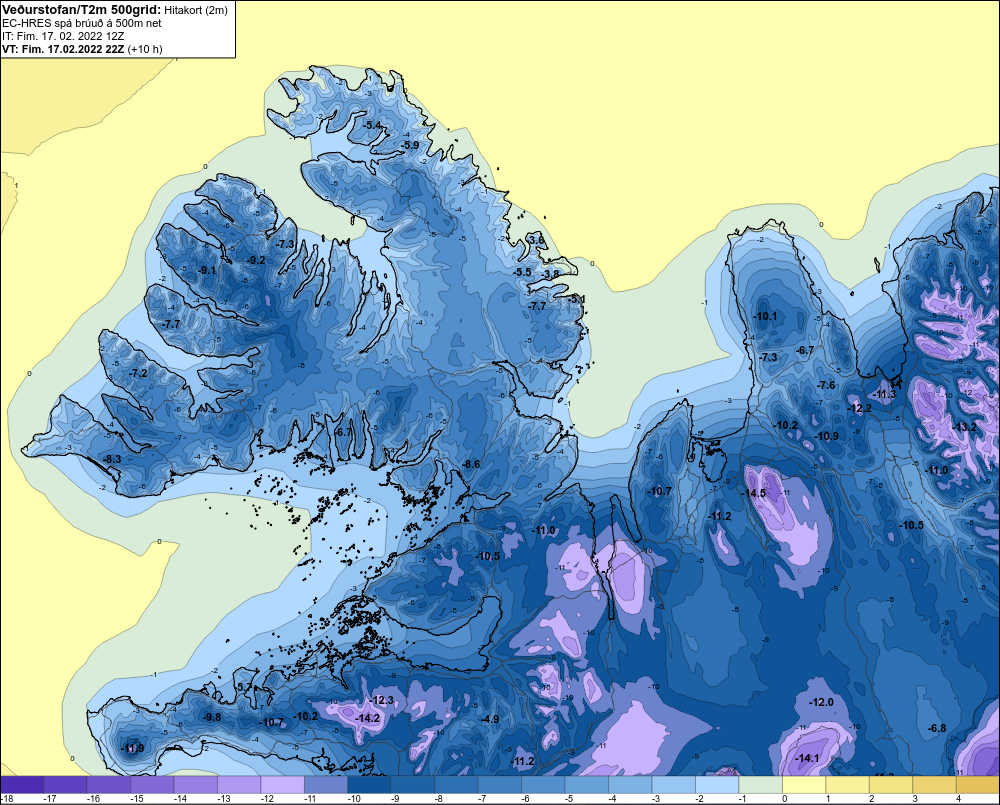Select legend swatch between -15 and -14
This screenshot has width=1000, height=805.
(152, 785)
